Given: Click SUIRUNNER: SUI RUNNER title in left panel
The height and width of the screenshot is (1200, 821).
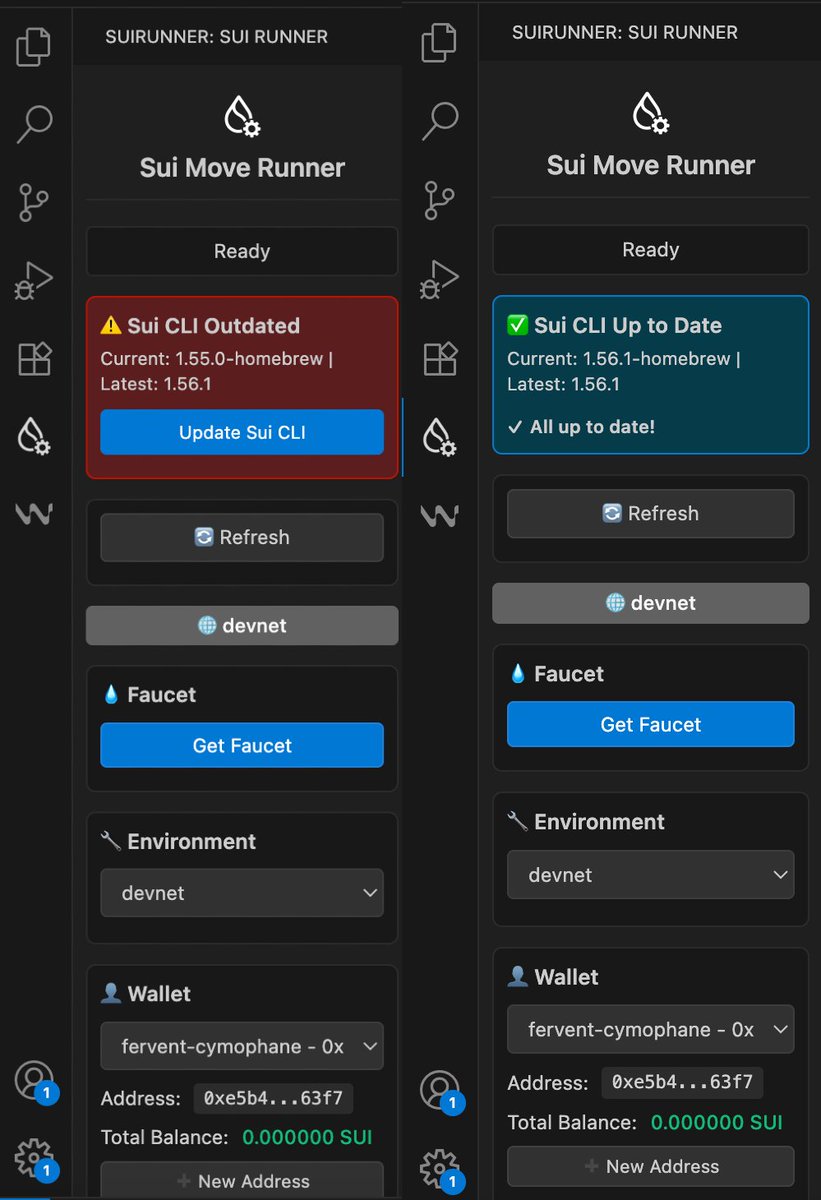Looking at the screenshot, I should click(x=216, y=37).
